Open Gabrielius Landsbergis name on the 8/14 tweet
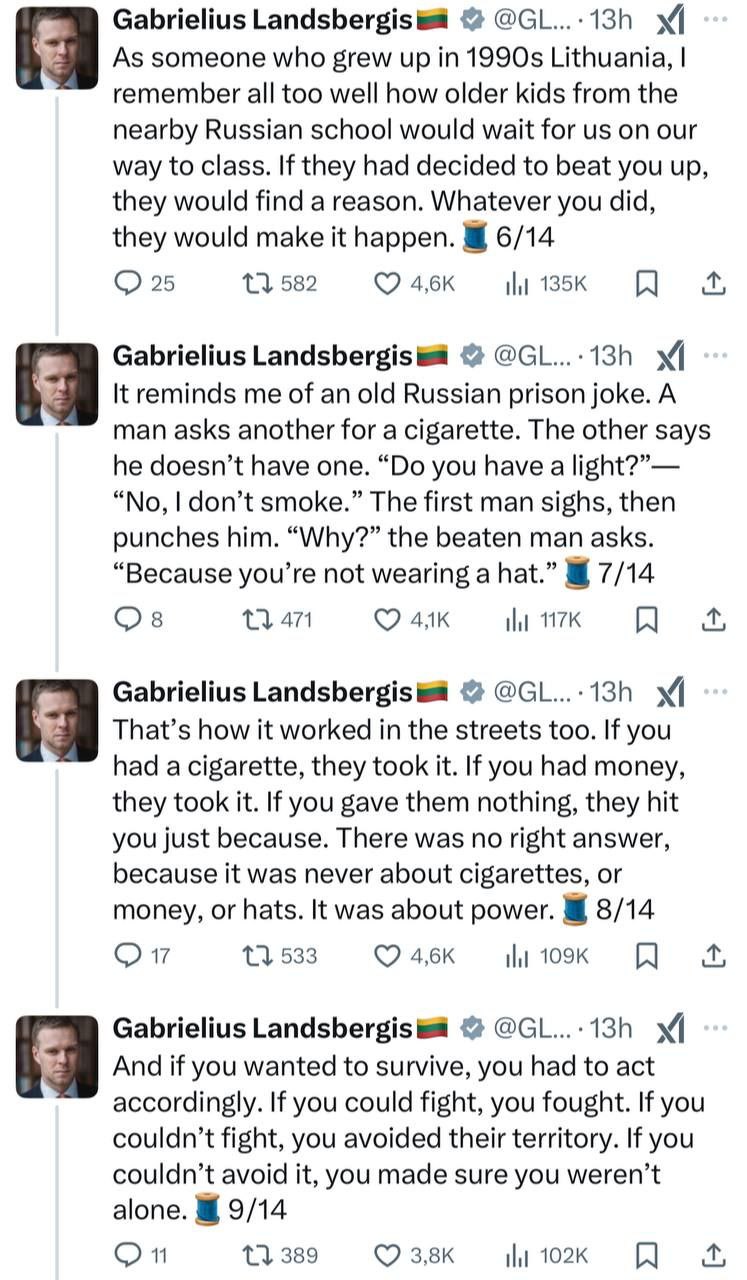The image size is (747, 1280). click(262, 691)
